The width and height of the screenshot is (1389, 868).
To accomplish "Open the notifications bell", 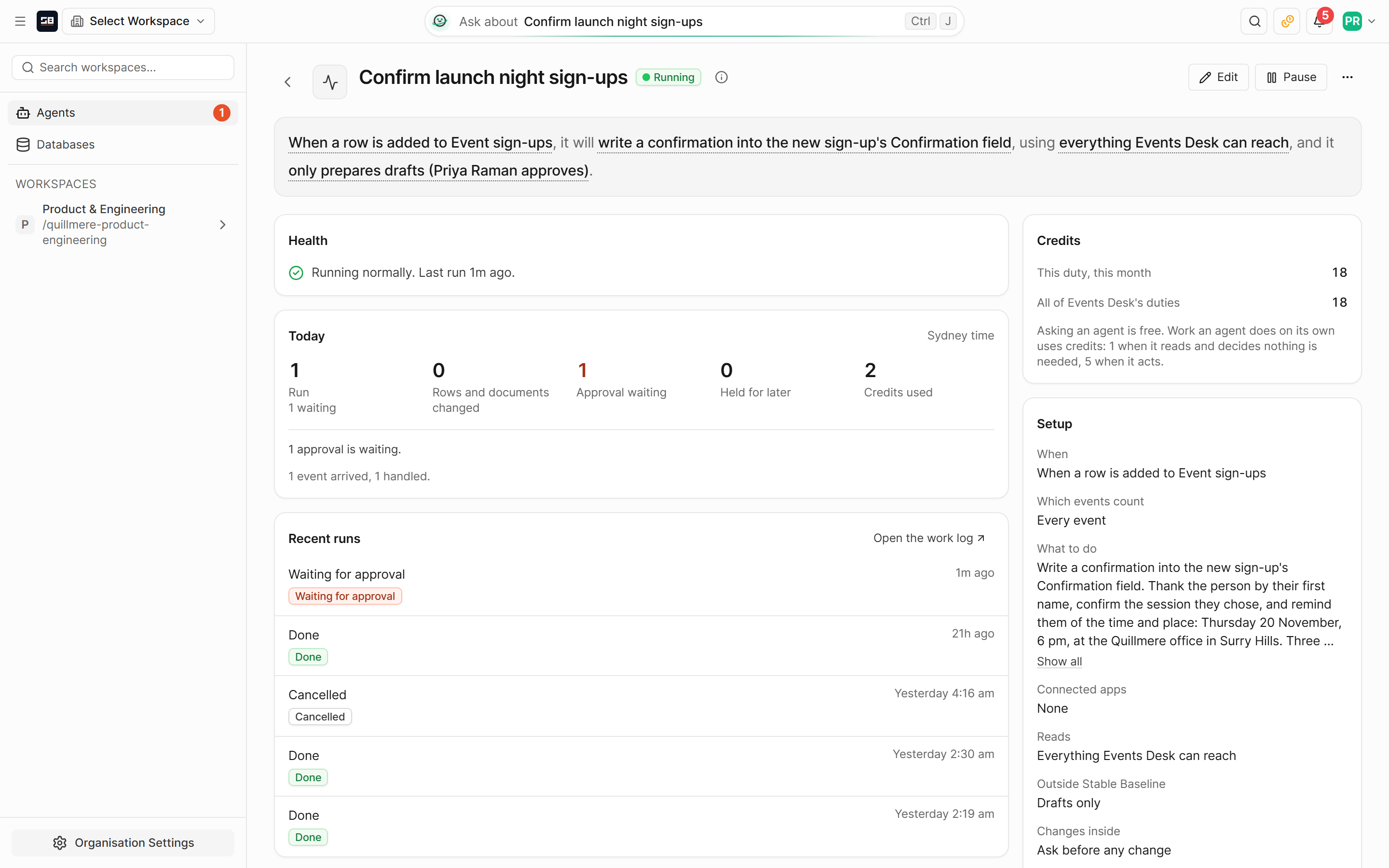I will click(x=1320, y=21).
